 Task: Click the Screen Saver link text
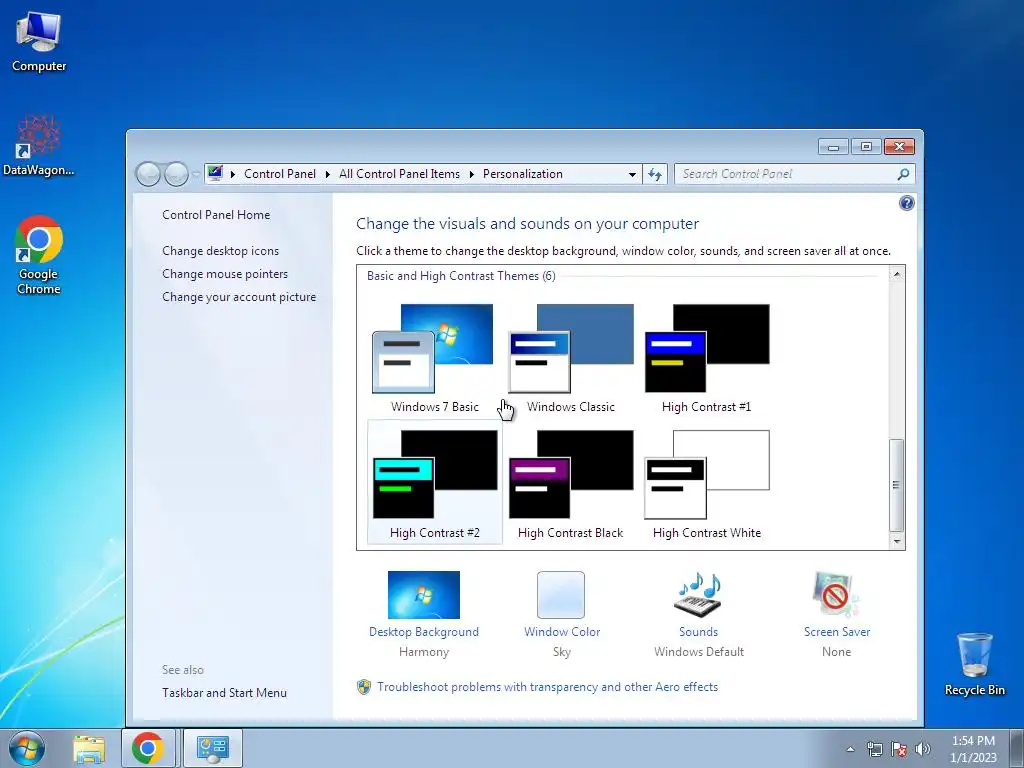tap(837, 632)
